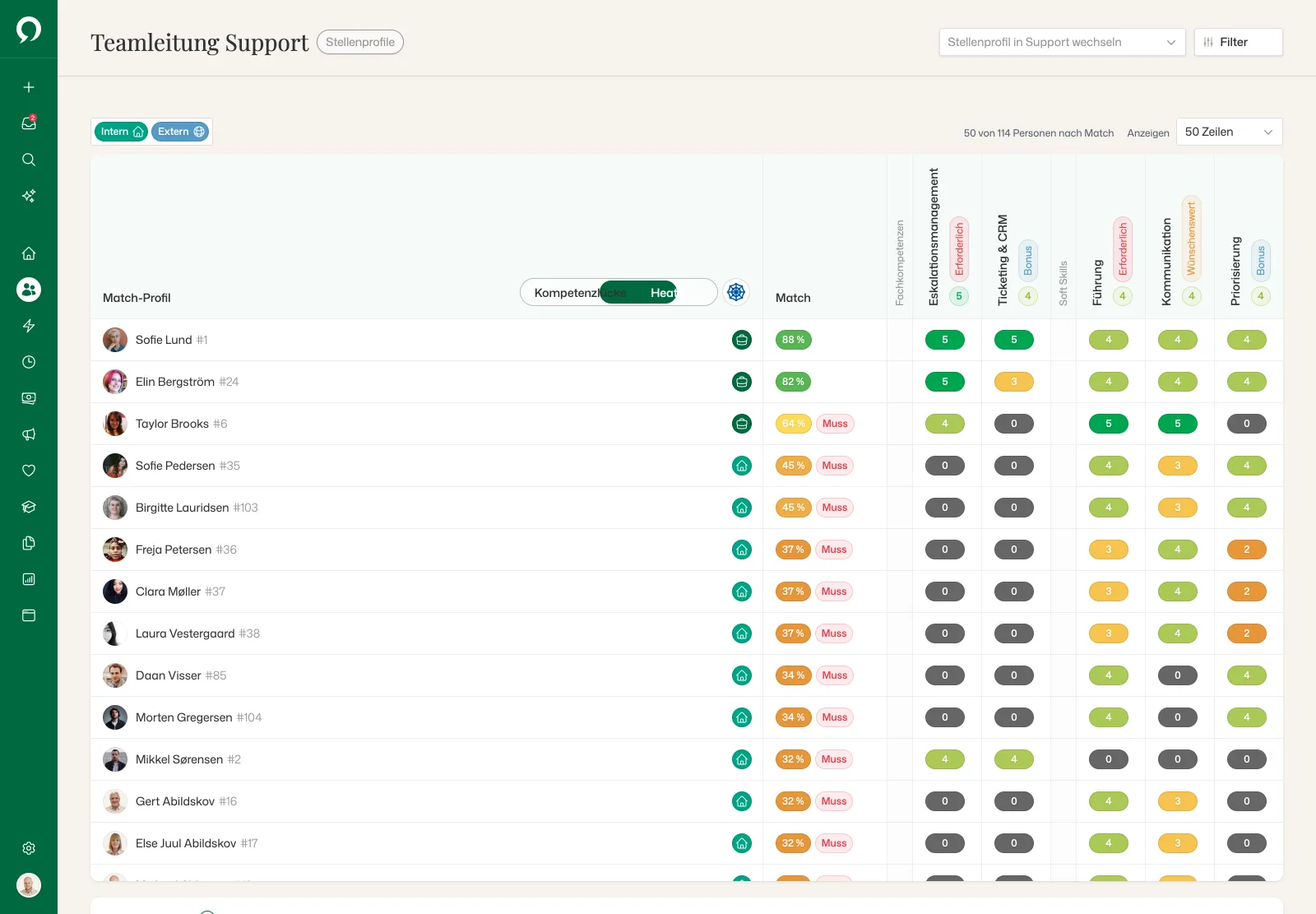1316x914 pixels.
Task: Open search from the sidebar
Action: (x=29, y=160)
